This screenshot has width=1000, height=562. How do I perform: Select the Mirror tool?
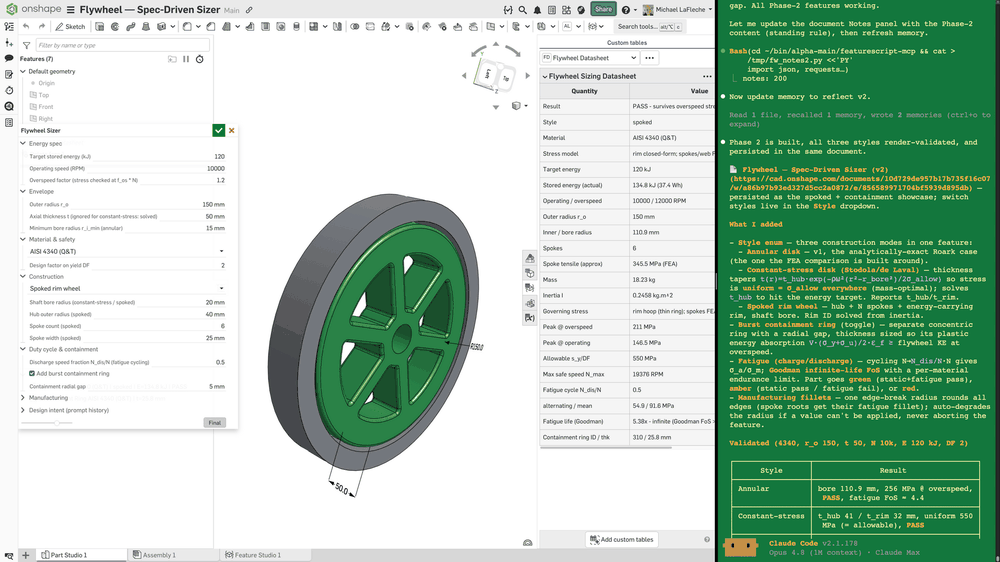click(337, 27)
